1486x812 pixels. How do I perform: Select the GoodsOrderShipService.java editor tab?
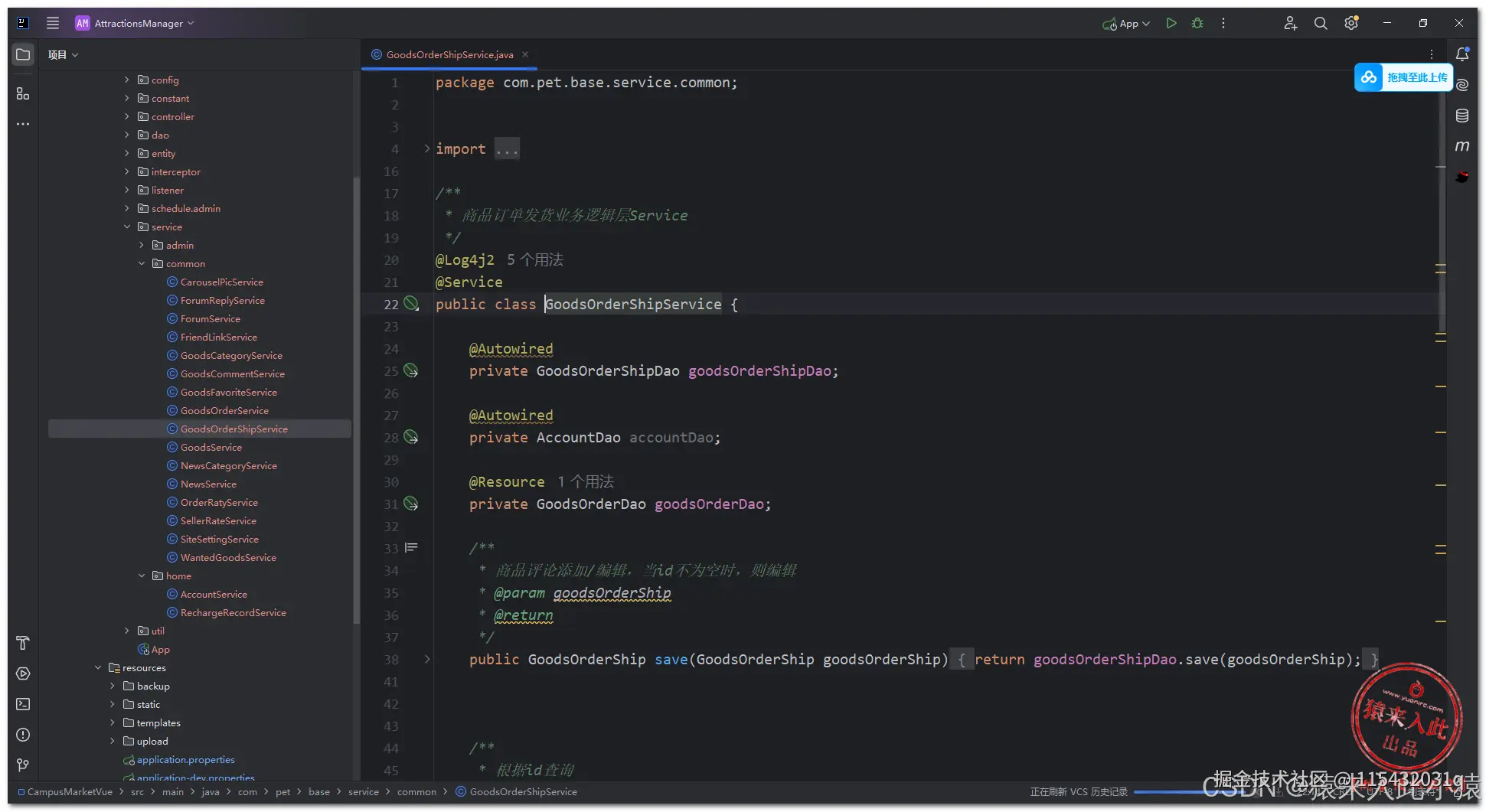(449, 54)
